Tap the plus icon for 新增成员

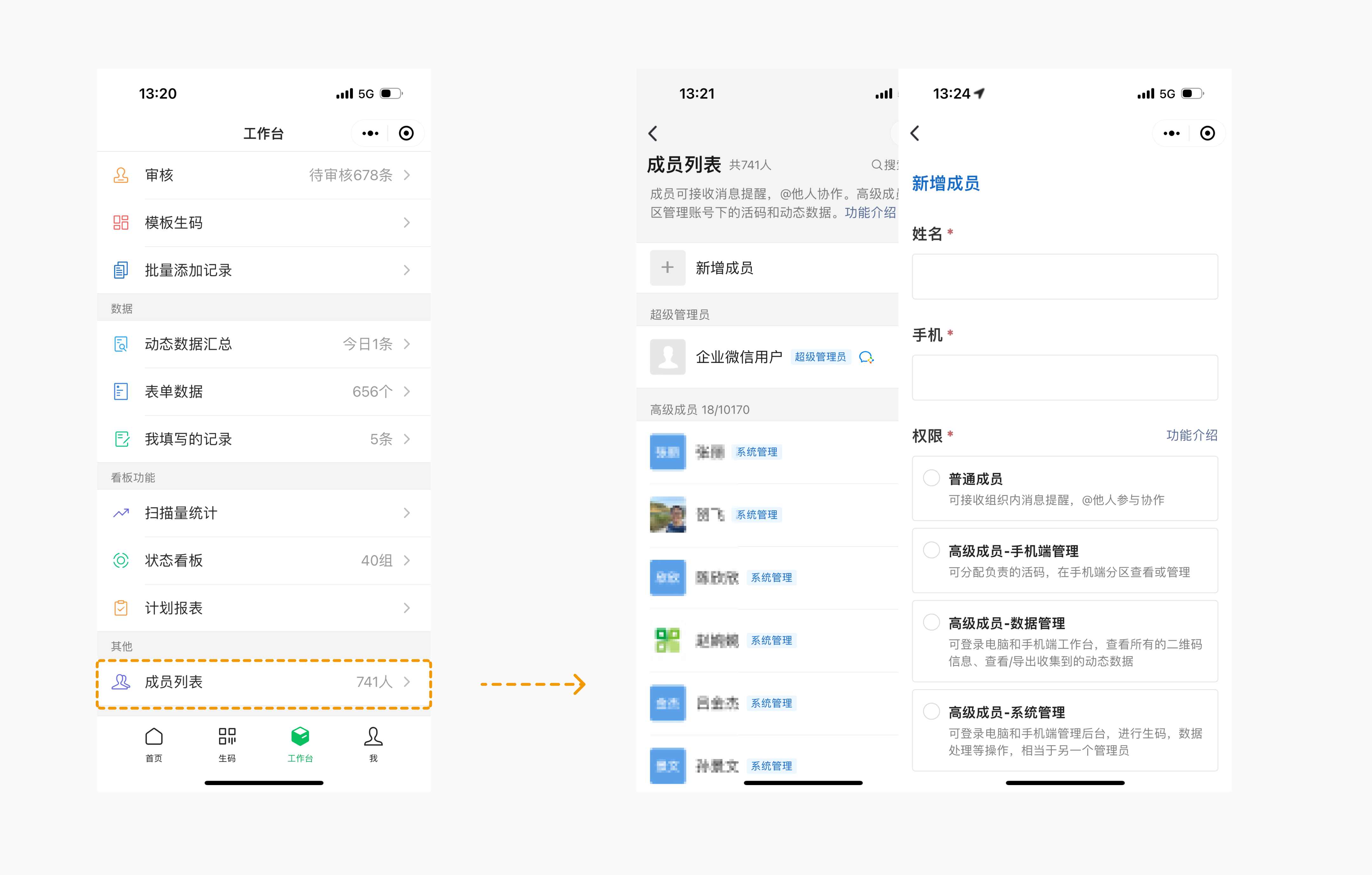coord(667,267)
